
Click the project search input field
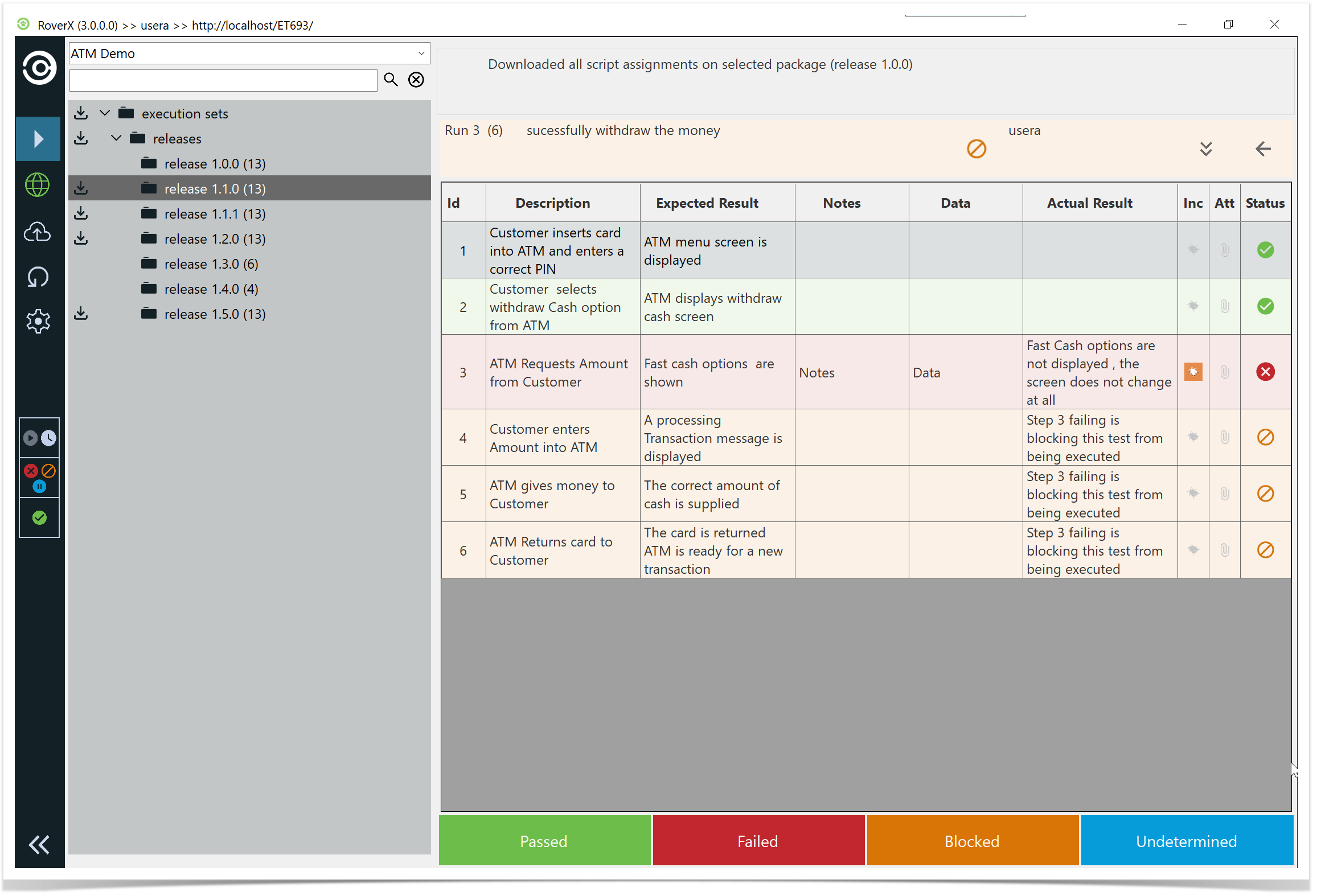tap(223, 80)
